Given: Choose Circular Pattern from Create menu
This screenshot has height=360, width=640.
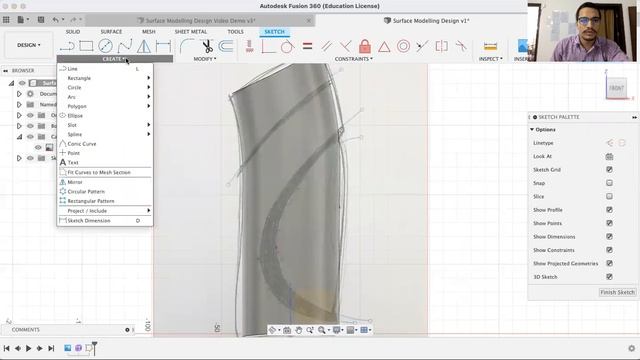Looking at the screenshot, I should [x=105, y=191].
